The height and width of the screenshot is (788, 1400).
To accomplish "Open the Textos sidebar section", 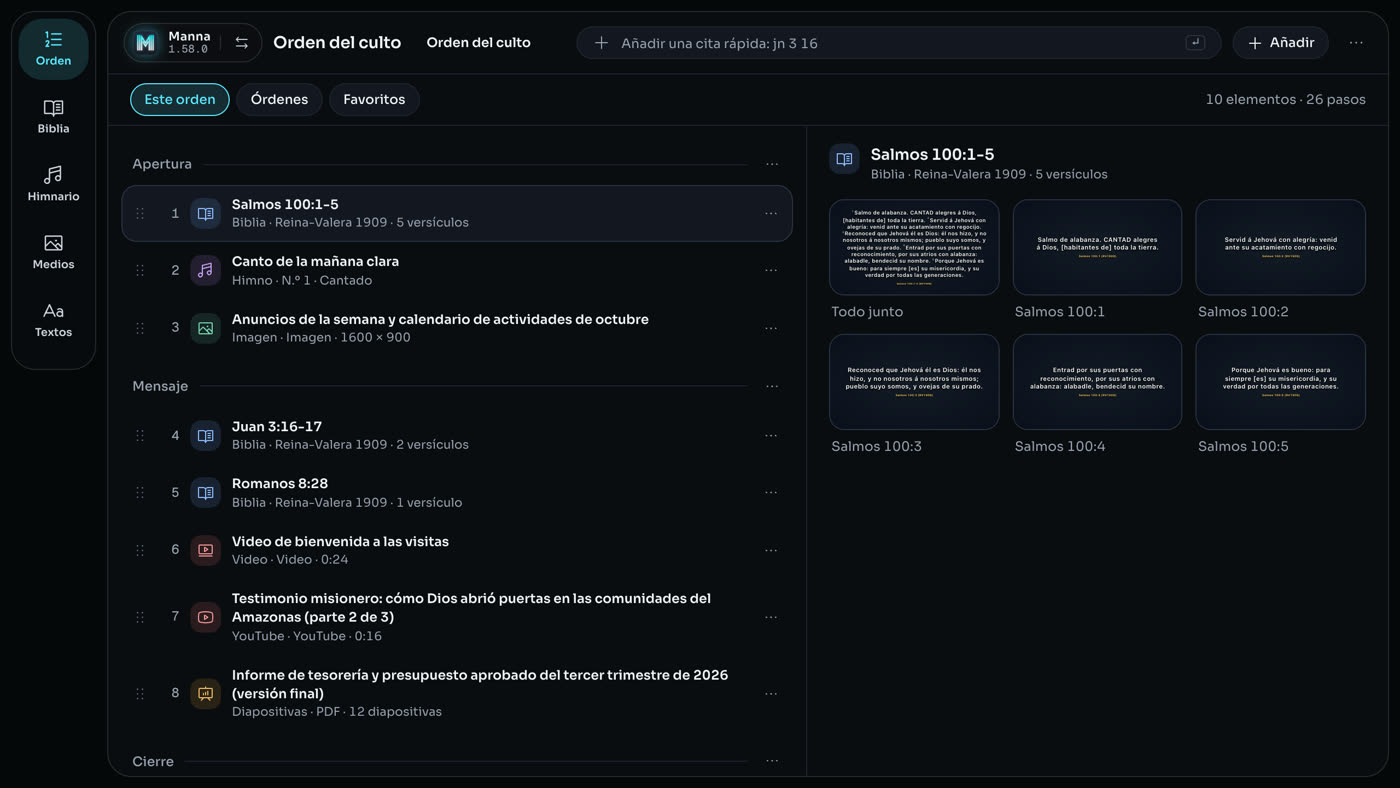I will point(53,320).
